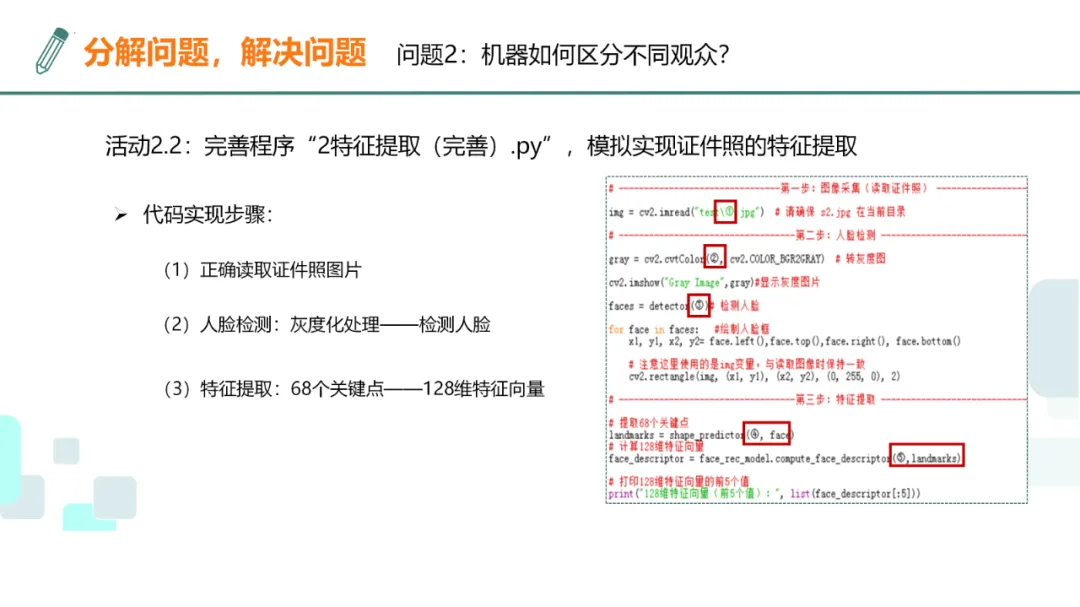
Task: Click the code comment 第二步：人脸检测
Action: [835, 235]
